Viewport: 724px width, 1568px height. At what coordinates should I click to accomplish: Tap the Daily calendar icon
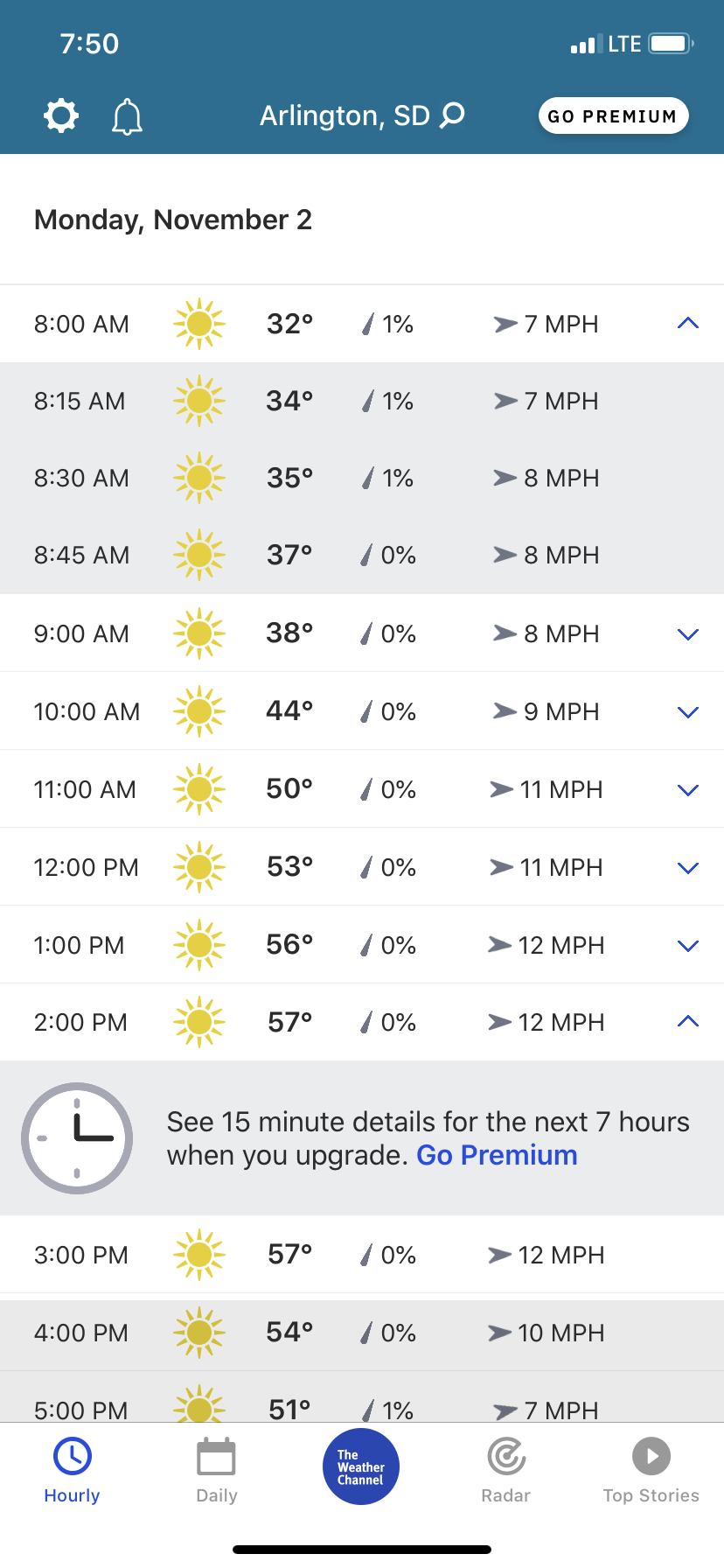(216, 1457)
